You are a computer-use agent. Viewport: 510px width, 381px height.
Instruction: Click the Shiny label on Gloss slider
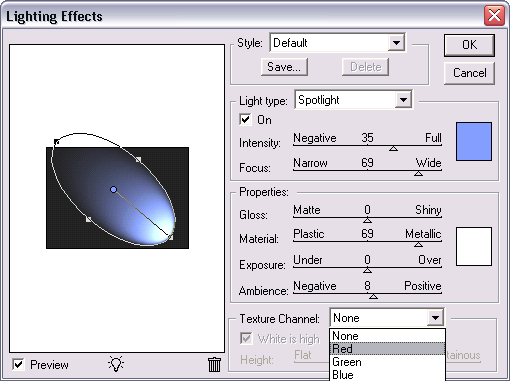(x=428, y=210)
